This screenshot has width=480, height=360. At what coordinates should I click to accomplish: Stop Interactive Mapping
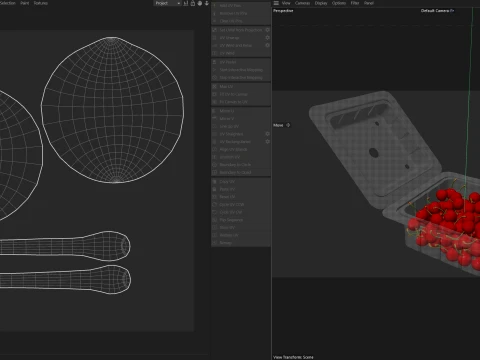click(x=241, y=77)
